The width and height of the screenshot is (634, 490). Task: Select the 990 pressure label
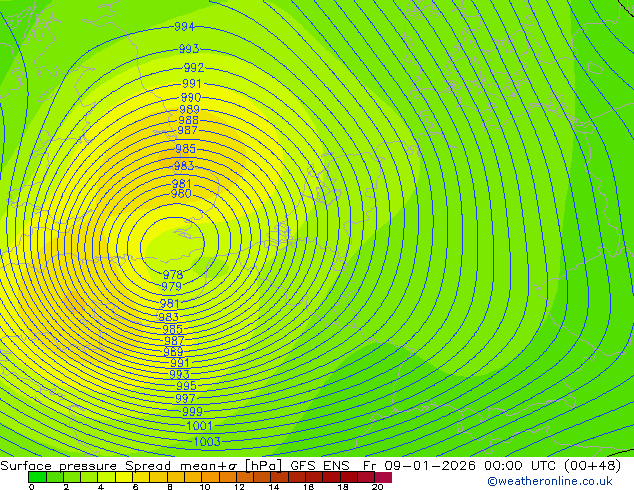[x=191, y=98]
